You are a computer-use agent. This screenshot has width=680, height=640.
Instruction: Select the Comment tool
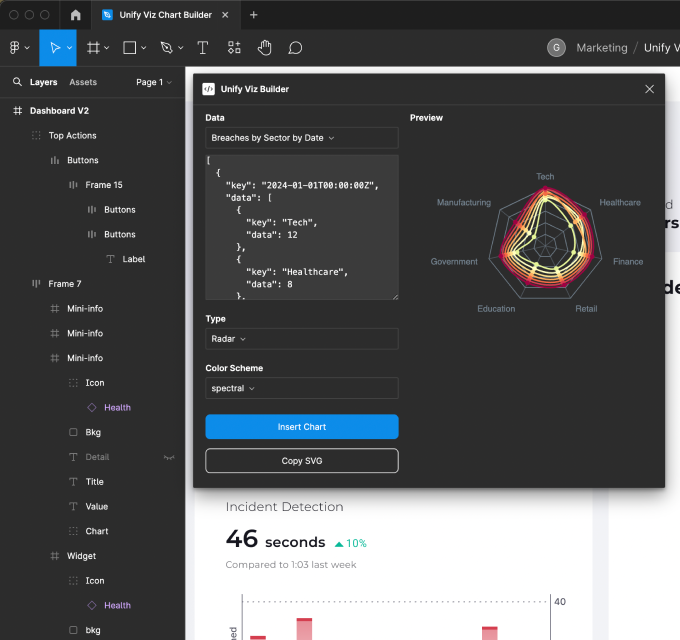coord(295,47)
